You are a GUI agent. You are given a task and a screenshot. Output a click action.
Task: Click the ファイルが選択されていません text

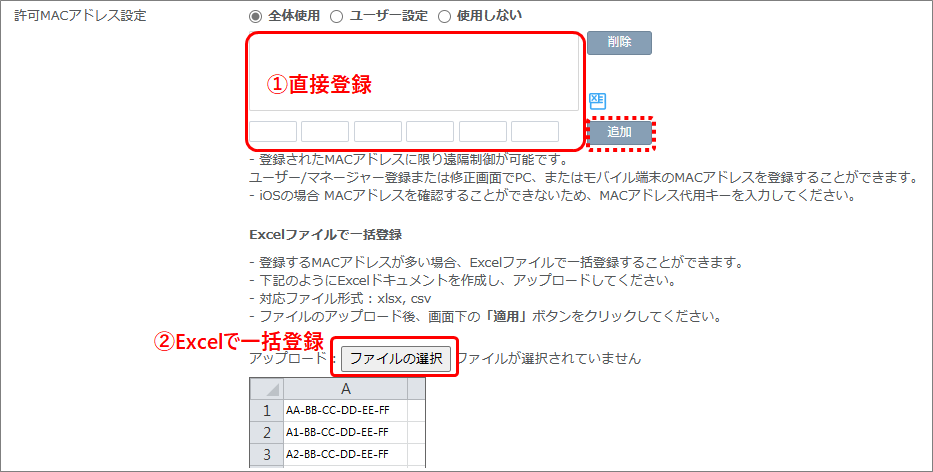[549, 358]
